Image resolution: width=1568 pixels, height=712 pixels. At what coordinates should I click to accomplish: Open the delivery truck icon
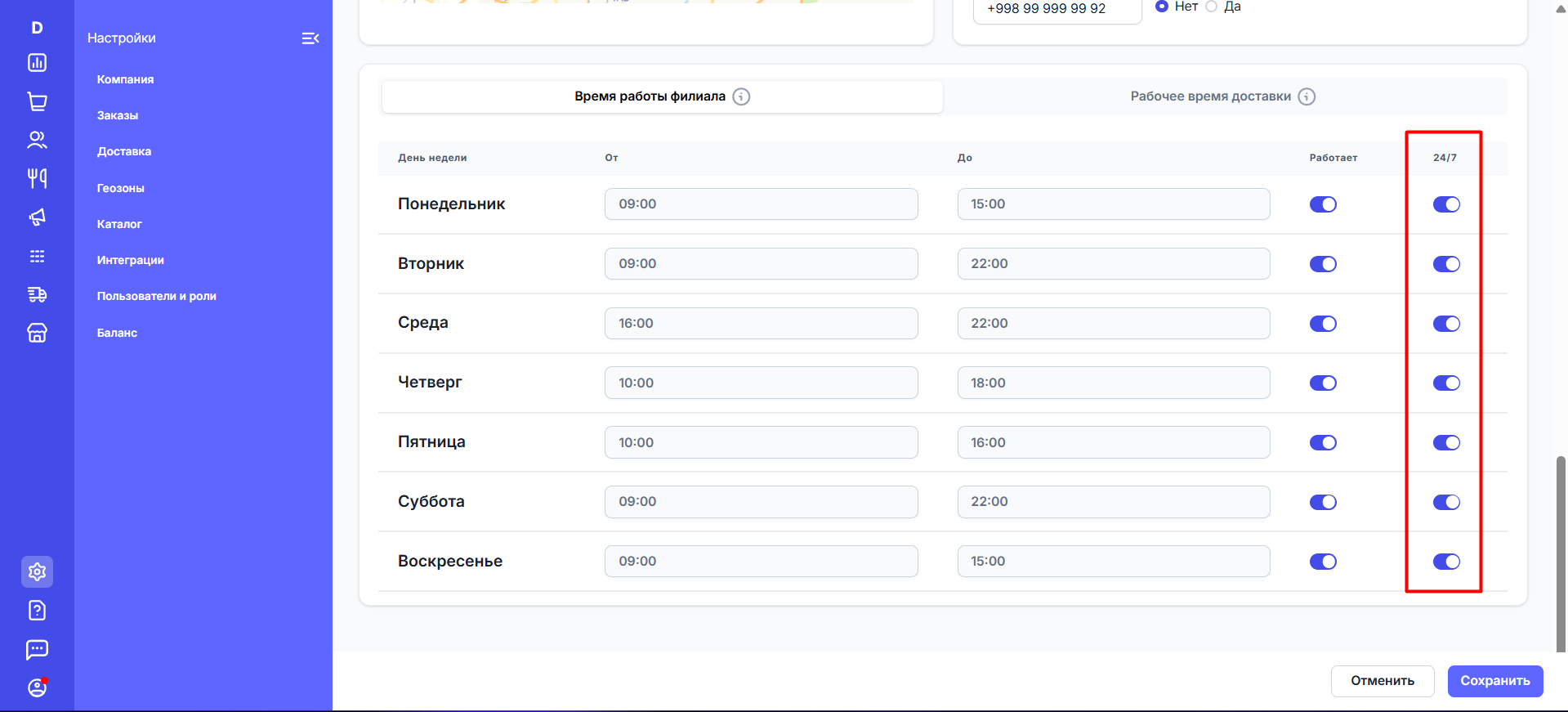point(37,294)
